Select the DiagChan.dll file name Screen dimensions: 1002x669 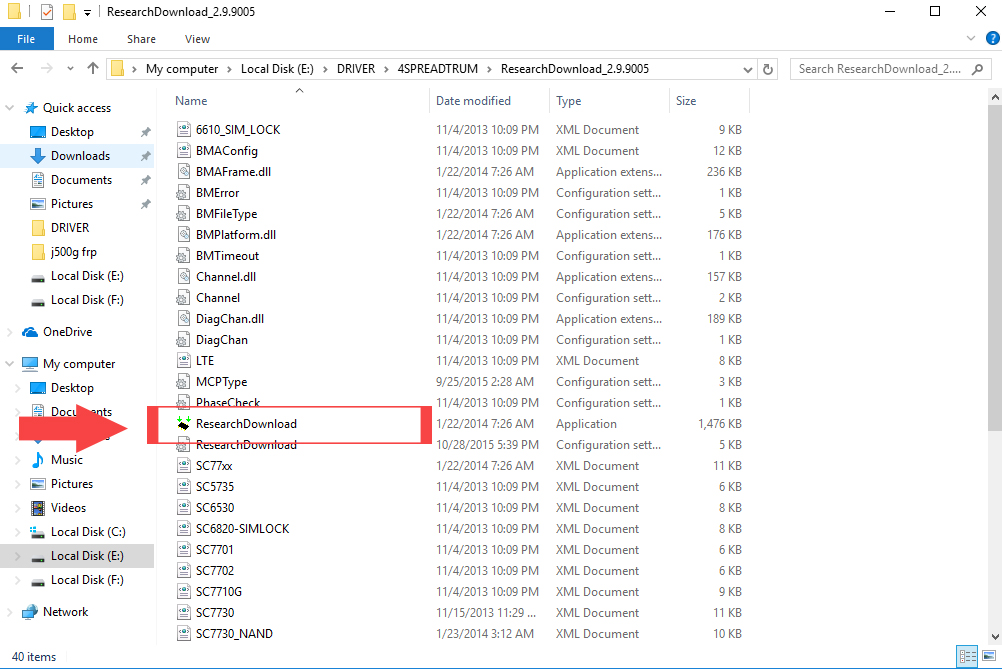coord(230,319)
